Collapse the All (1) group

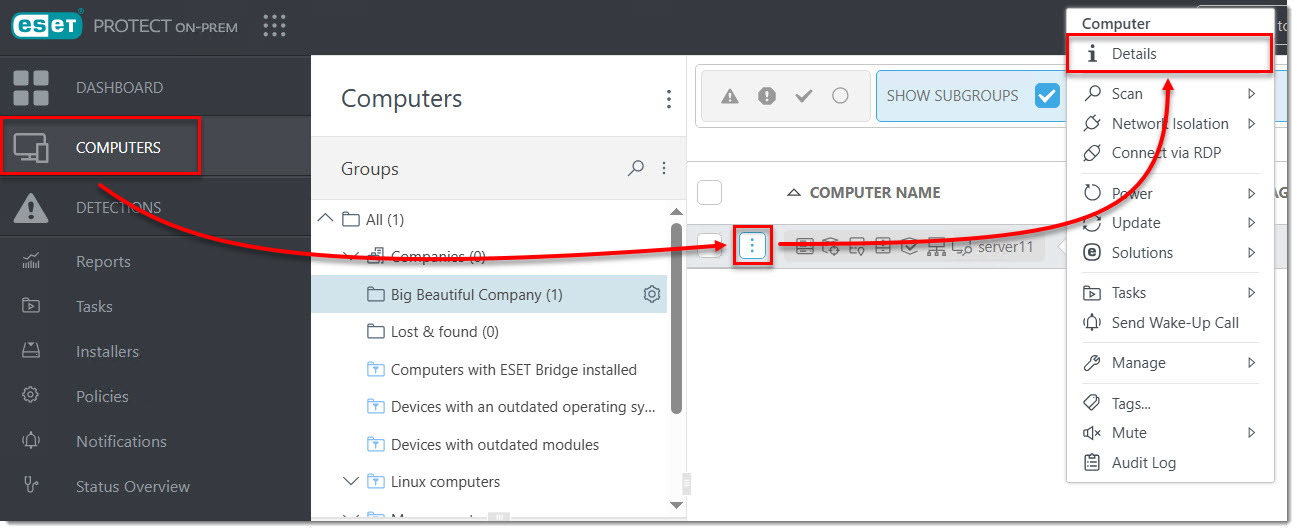click(325, 218)
